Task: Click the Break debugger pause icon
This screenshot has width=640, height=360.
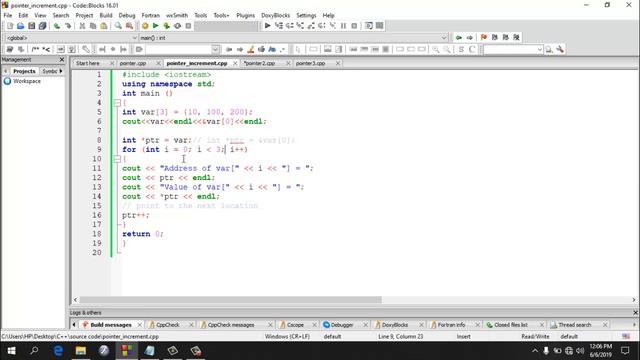Action: pyautogui.click(x=343, y=26)
